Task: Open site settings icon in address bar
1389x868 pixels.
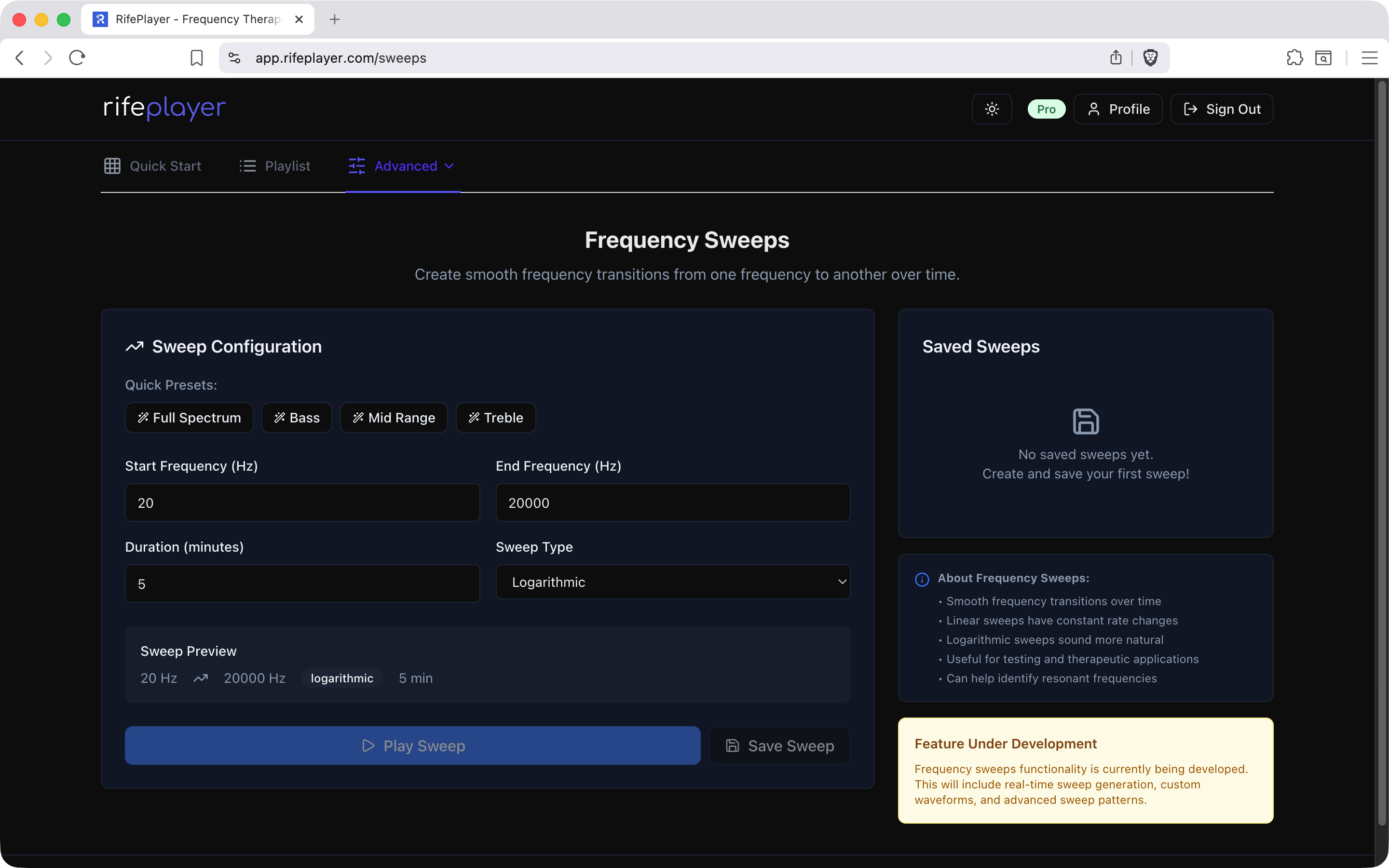Action: click(234, 58)
